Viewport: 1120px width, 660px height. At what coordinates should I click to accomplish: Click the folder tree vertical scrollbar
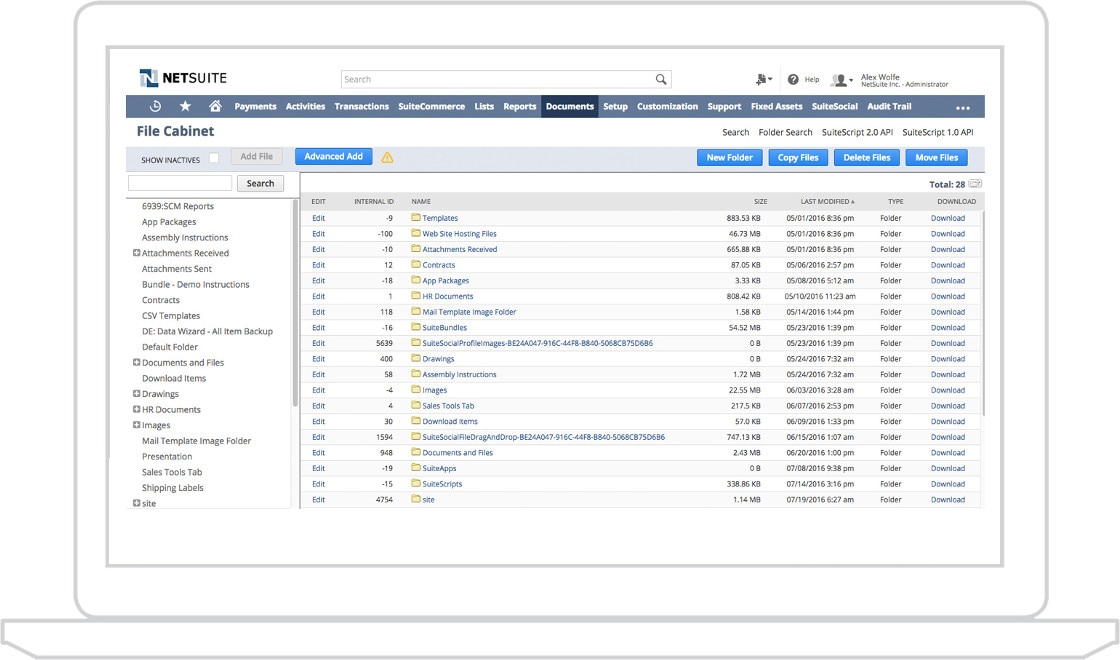295,300
